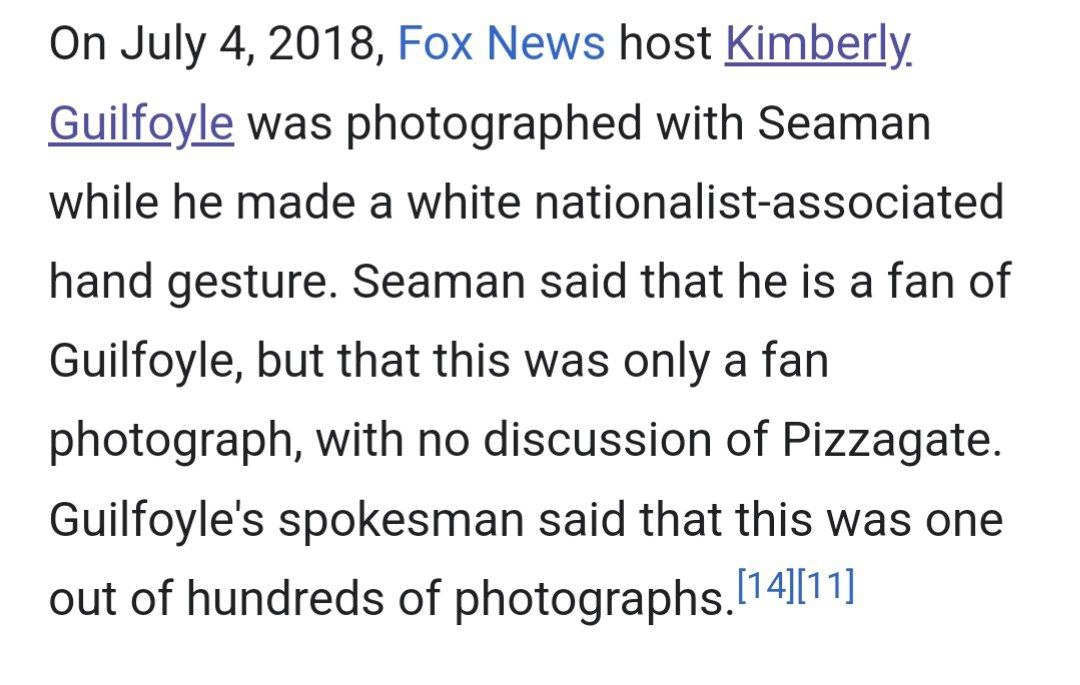Open the Fox News link
This screenshot has width=1080, height=685.
(501, 44)
